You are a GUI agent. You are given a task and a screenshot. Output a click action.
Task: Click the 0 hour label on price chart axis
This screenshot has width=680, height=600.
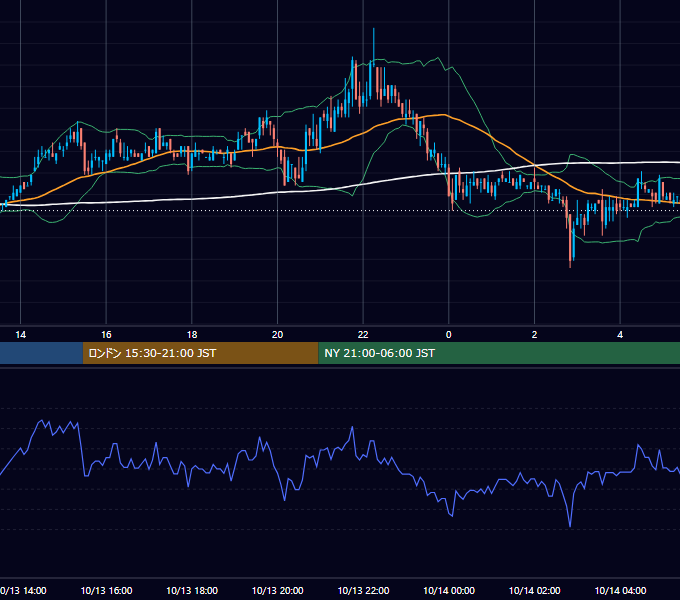(449, 335)
